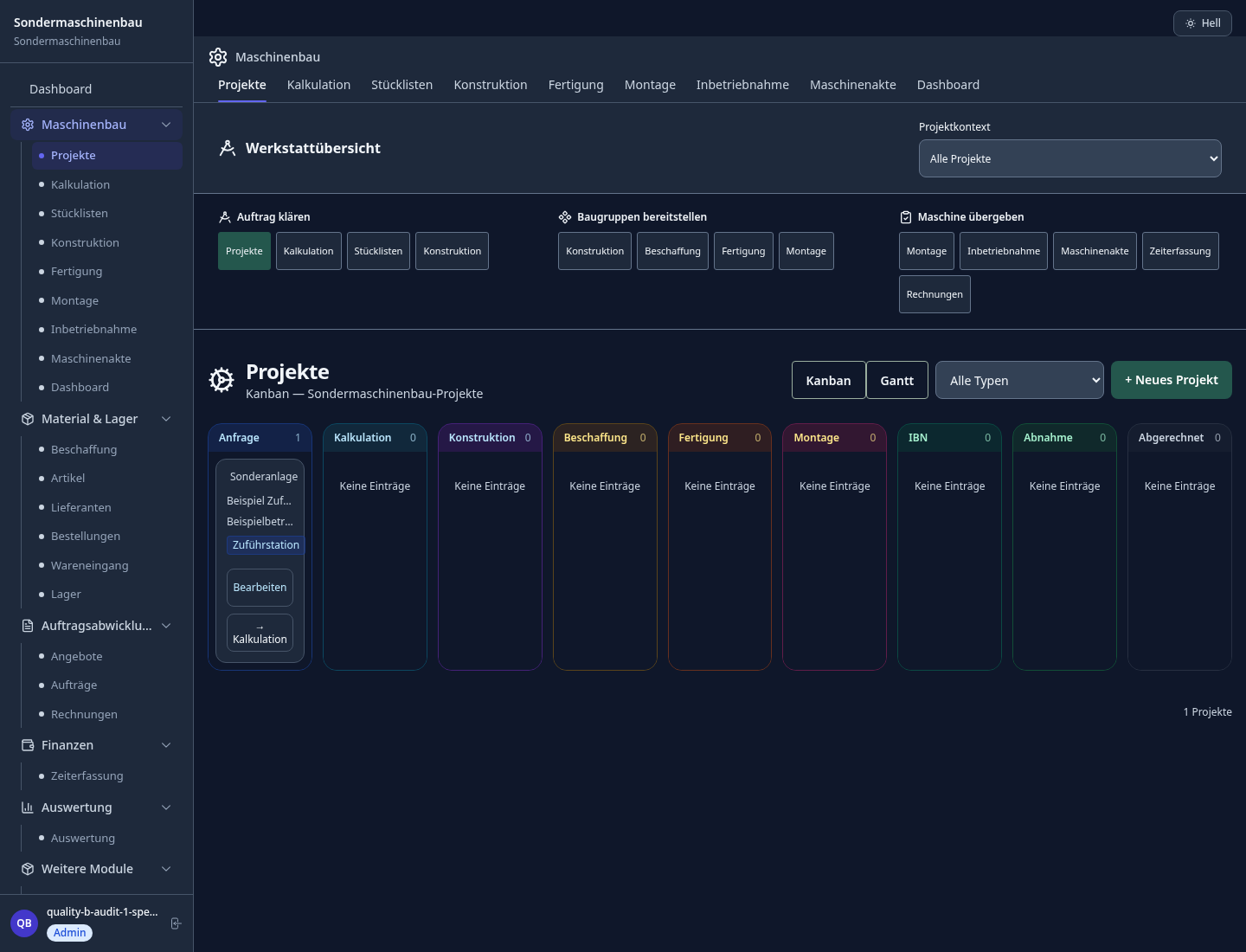Click the Finanzen wallet icon

(28, 745)
